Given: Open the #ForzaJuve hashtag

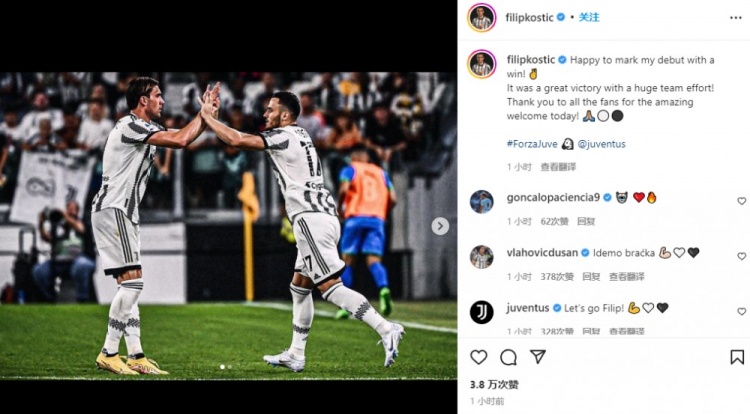Looking at the screenshot, I should tap(532, 144).
